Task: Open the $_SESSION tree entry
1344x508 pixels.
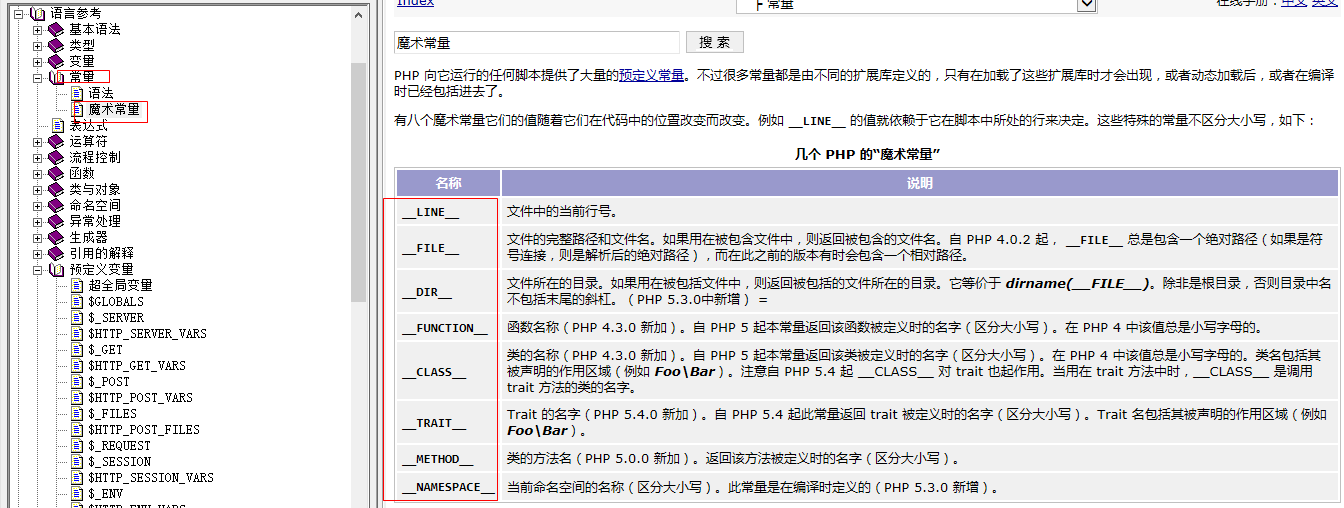Action: point(119,462)
